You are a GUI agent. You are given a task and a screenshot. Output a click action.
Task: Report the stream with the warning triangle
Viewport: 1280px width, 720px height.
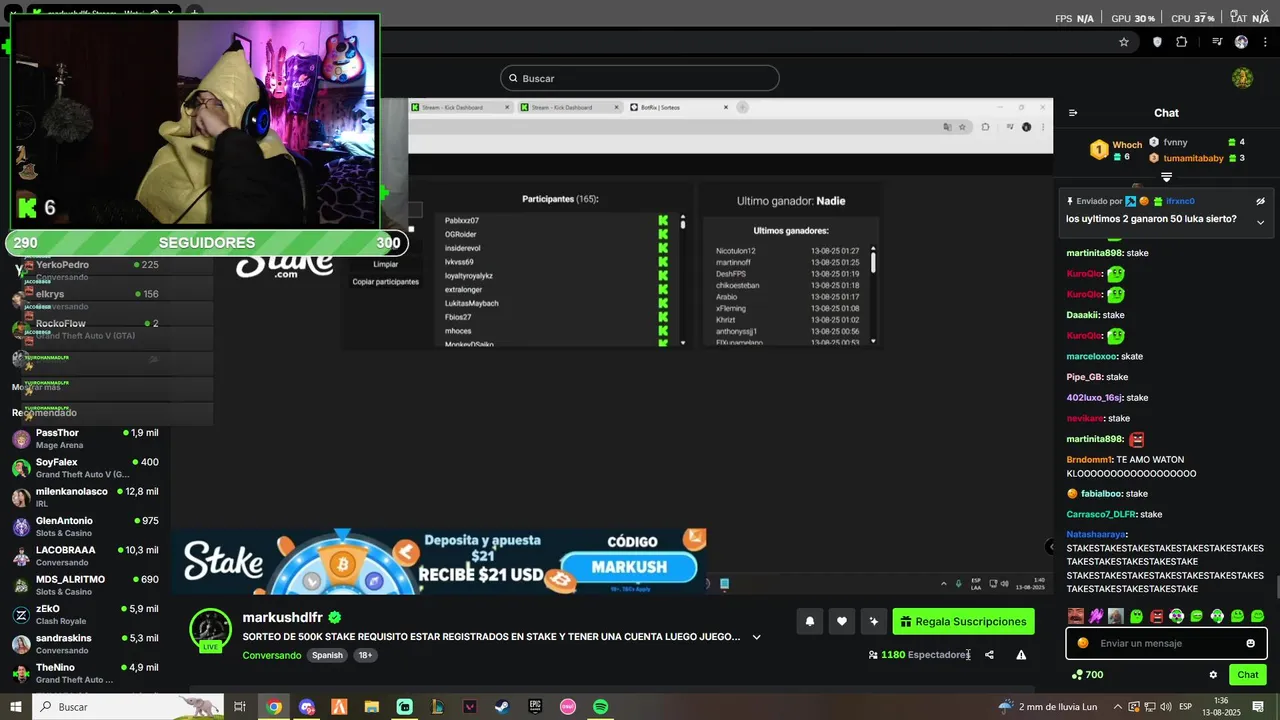point(1021,655)
